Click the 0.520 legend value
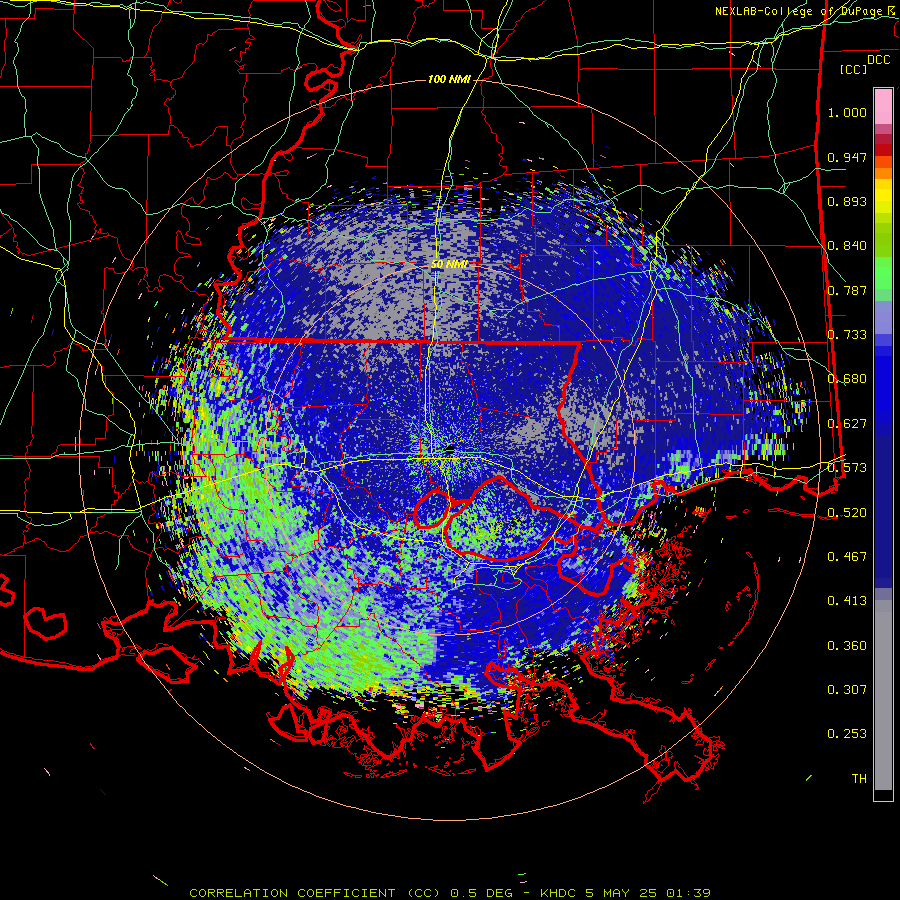Screen dimensions: 900x900 click(x=847, y=512)
